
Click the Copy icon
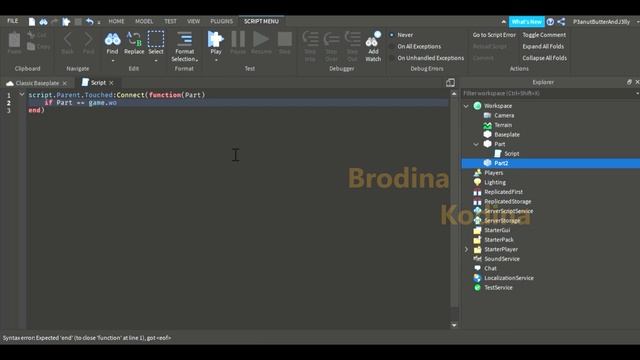[x=31, y=47]
